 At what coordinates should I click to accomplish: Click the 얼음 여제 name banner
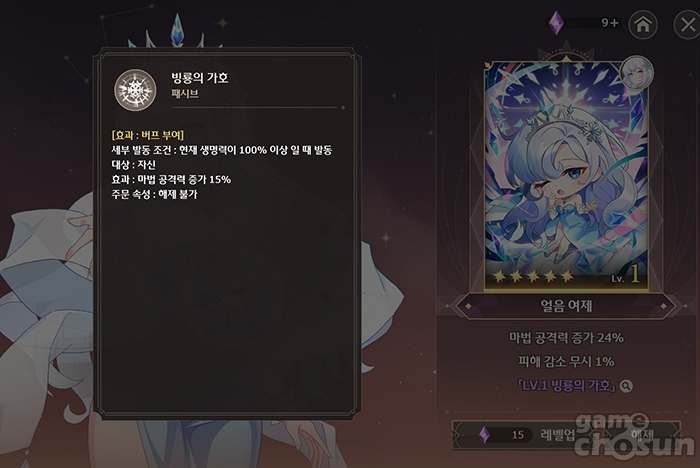click(566, 306)
